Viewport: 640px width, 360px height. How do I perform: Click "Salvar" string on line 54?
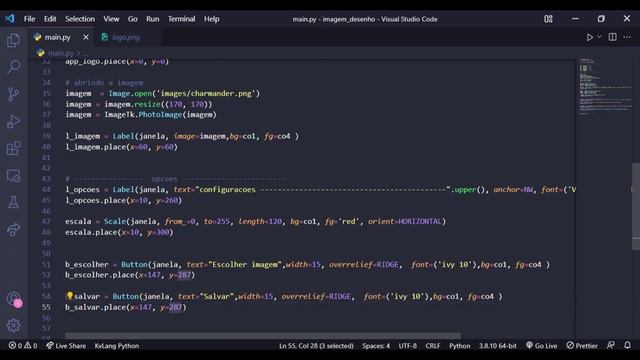[217, 296]
